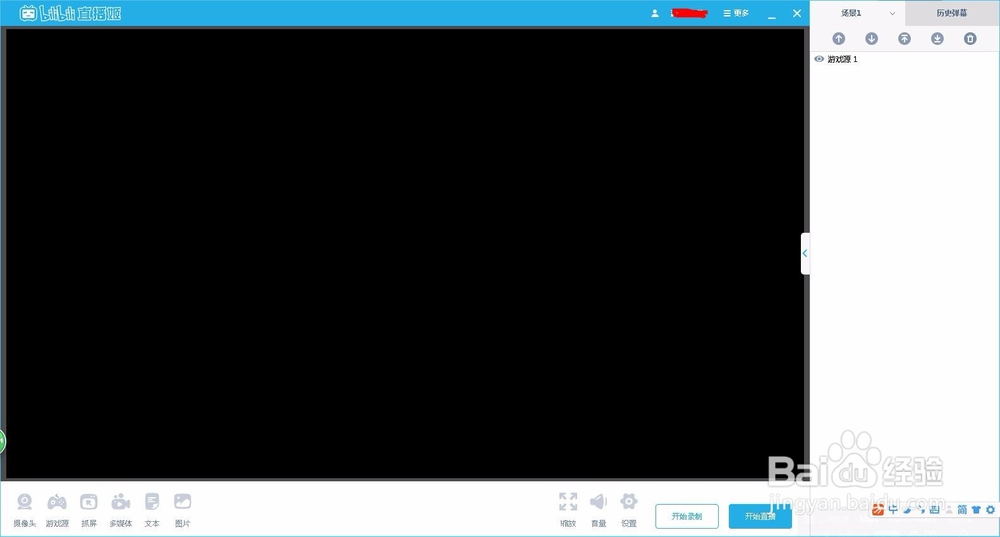Screen dimensions: 1000x537
Task: Click the redacted username in title bar
Action: tap(689, 13)
